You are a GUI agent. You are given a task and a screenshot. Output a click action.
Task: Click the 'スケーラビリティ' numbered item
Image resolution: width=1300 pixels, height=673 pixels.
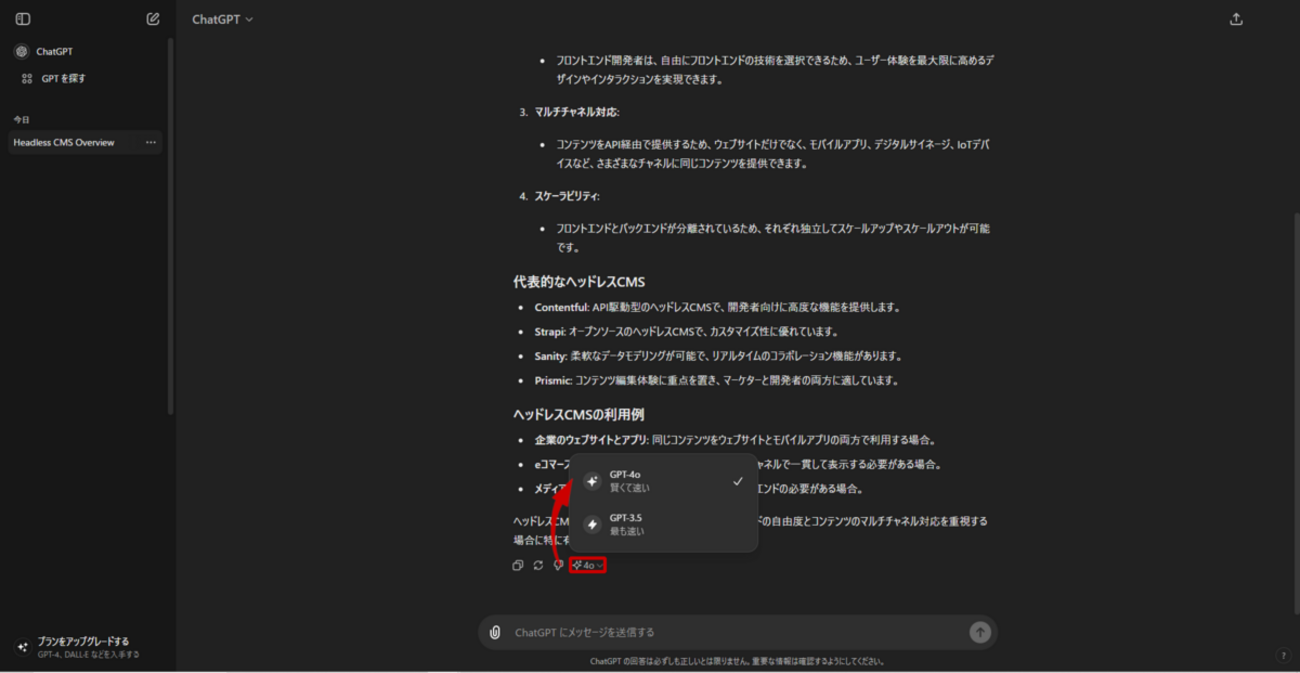(x=566, y=196)
